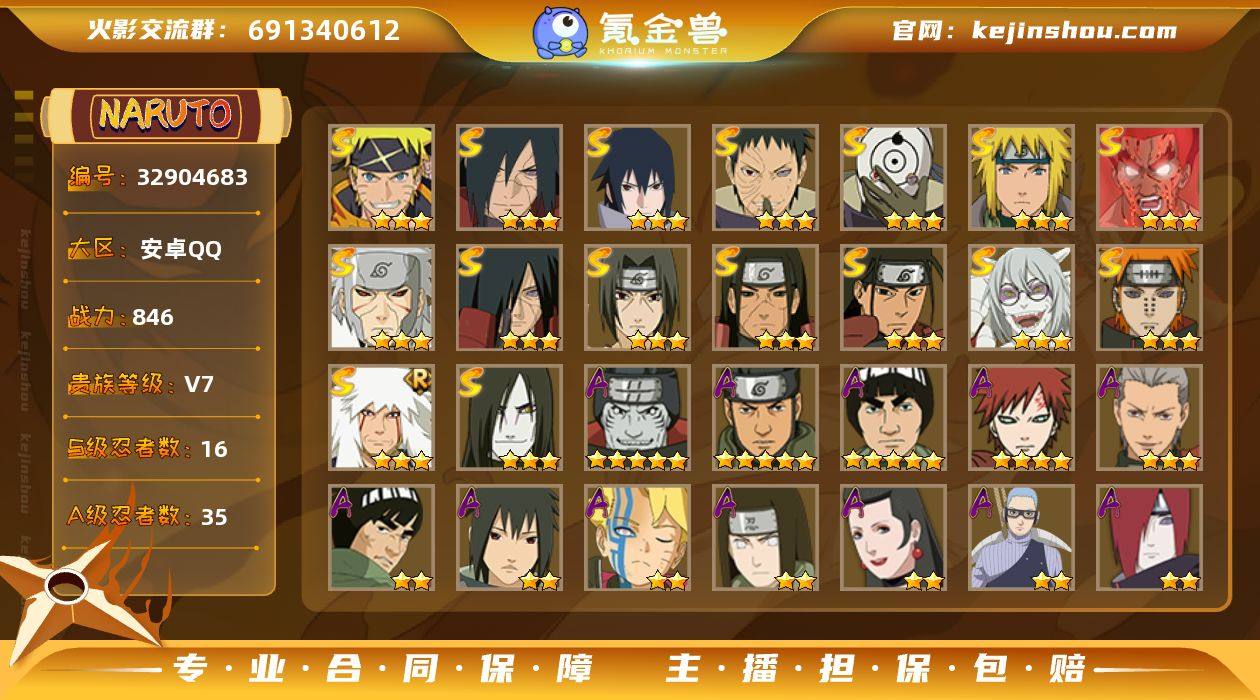The height and width of the screenshot is (700, 1260).
Task: Click the account number 32904683
Action: pyautogui.click(x=192, y=177)
